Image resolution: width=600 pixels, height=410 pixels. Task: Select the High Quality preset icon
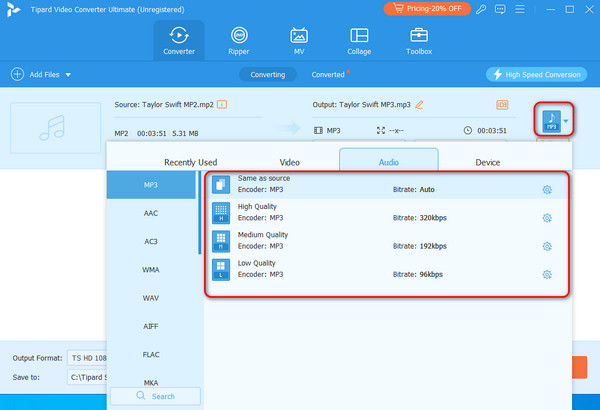tap(221, 213)
